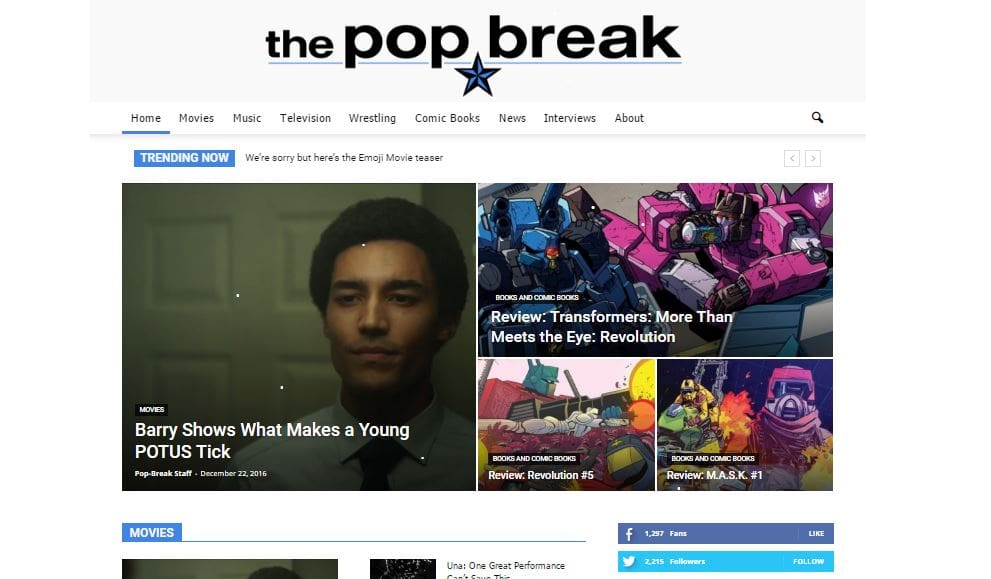This screenshot has height=579, width=991.
Task: Click the Review: Revolution #5 thumbnail
Action: pyautogui.click(x=566, y=425)
